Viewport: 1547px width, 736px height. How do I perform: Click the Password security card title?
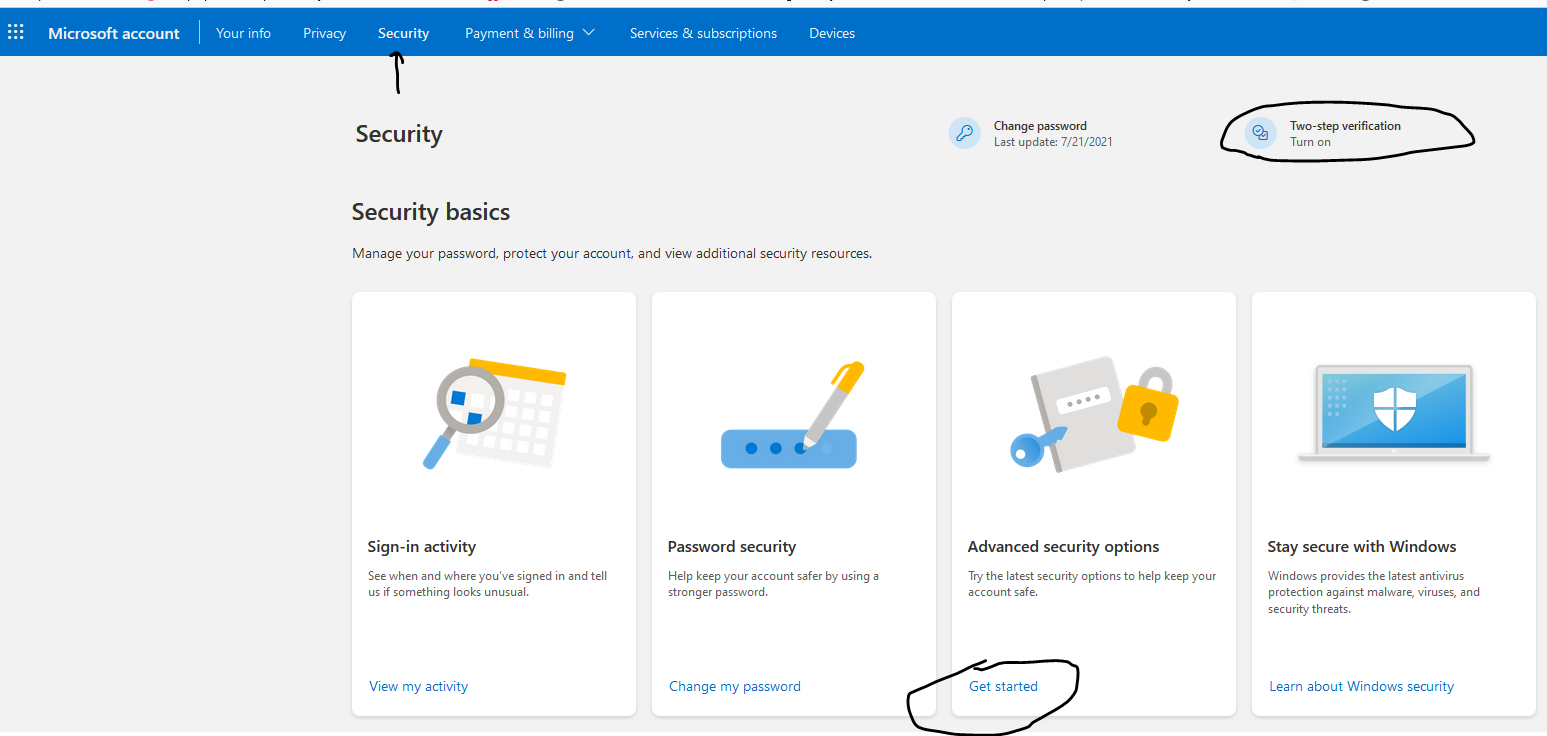pos(732,547)
